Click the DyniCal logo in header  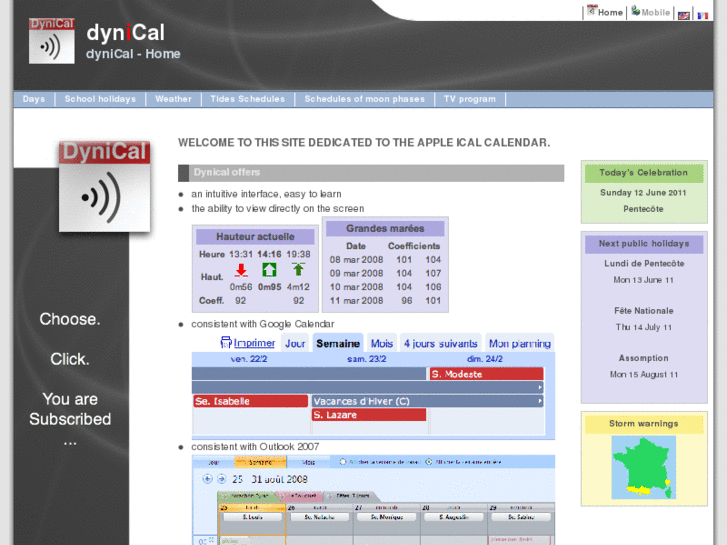coord(51,41)
